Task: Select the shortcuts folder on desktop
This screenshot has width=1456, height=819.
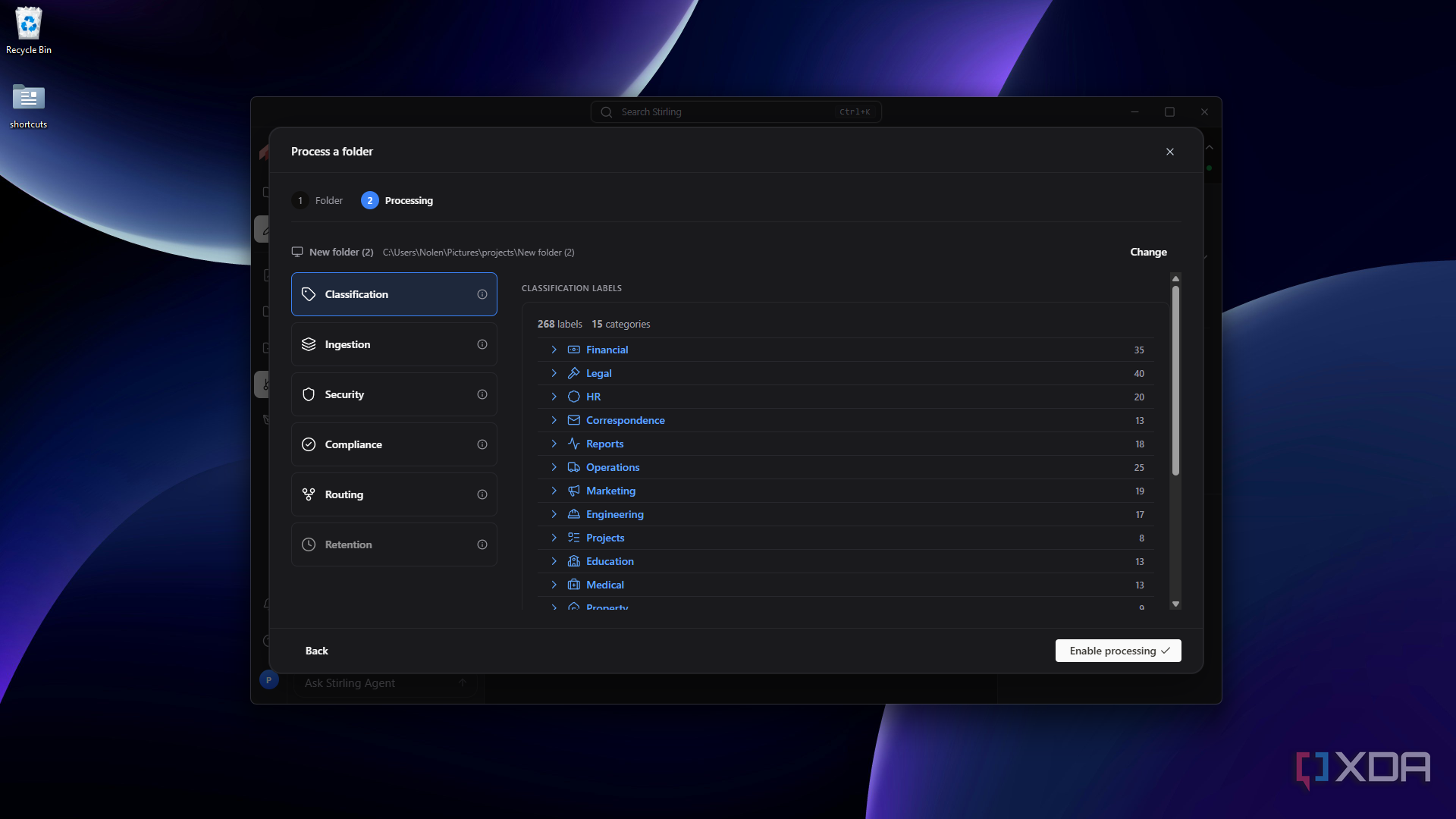Action: [x=29, y=106]
